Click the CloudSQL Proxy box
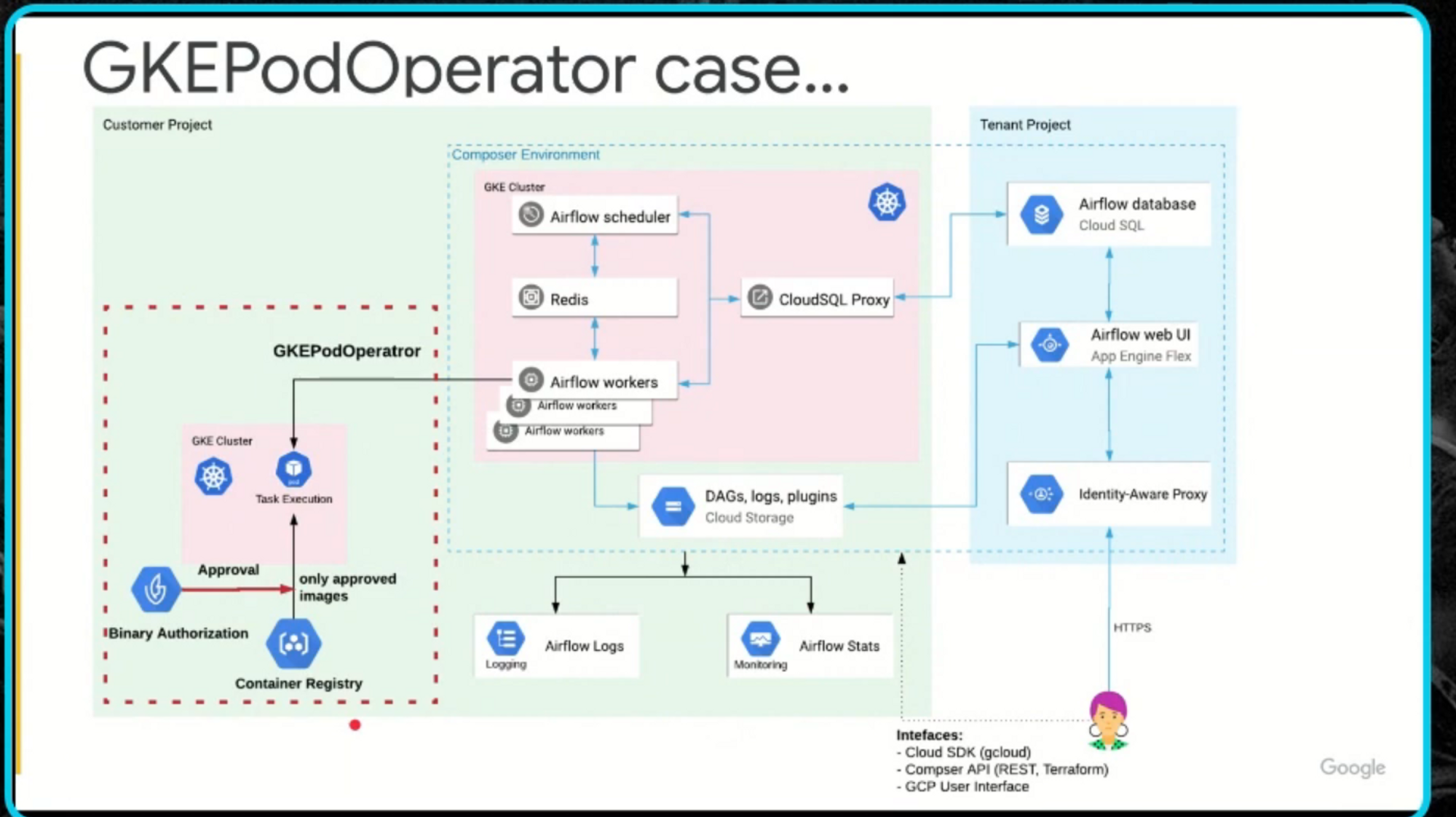 (818, 299)
